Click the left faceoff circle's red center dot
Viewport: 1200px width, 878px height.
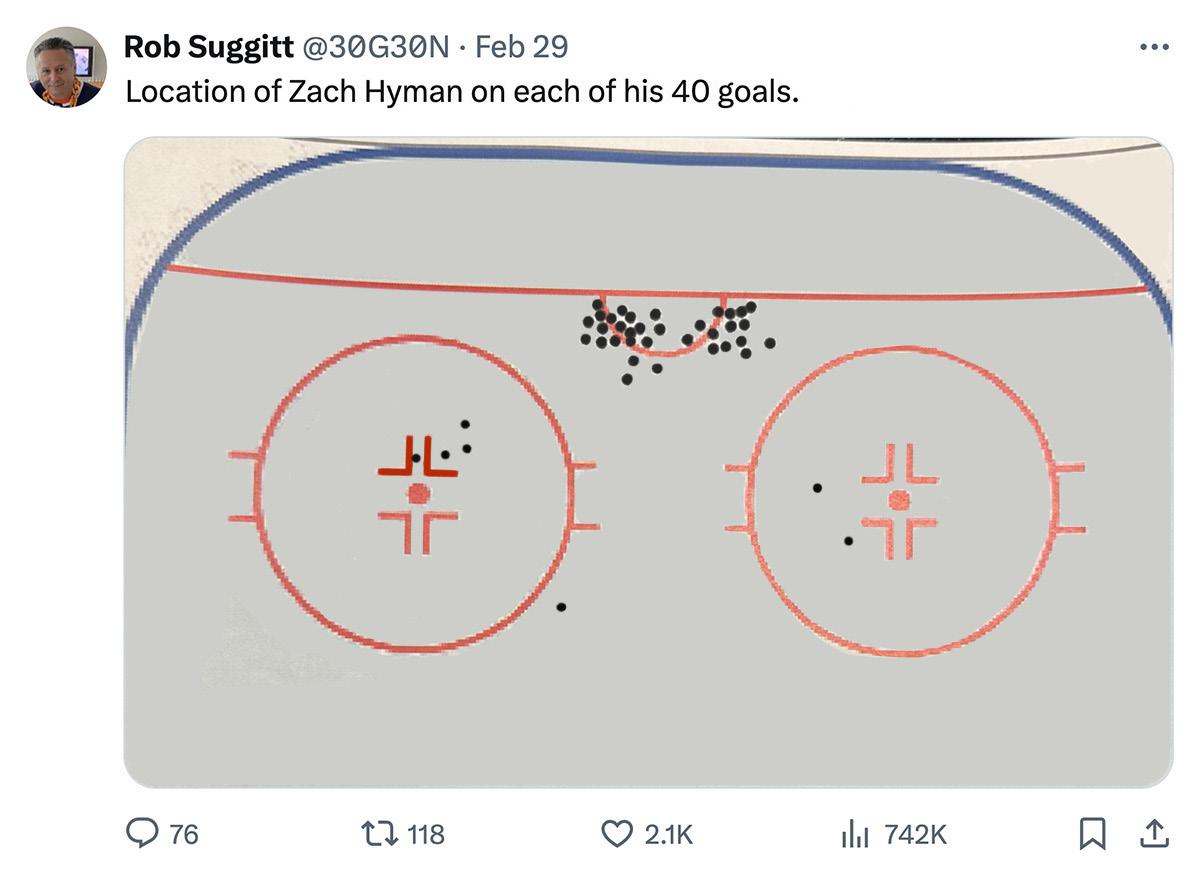click(x=419, y=493)
